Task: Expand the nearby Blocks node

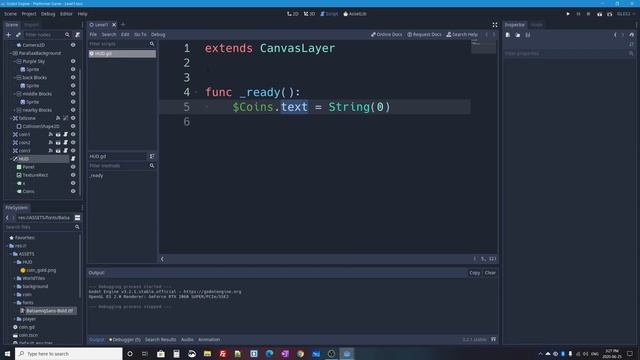Action: click(15, 110)
